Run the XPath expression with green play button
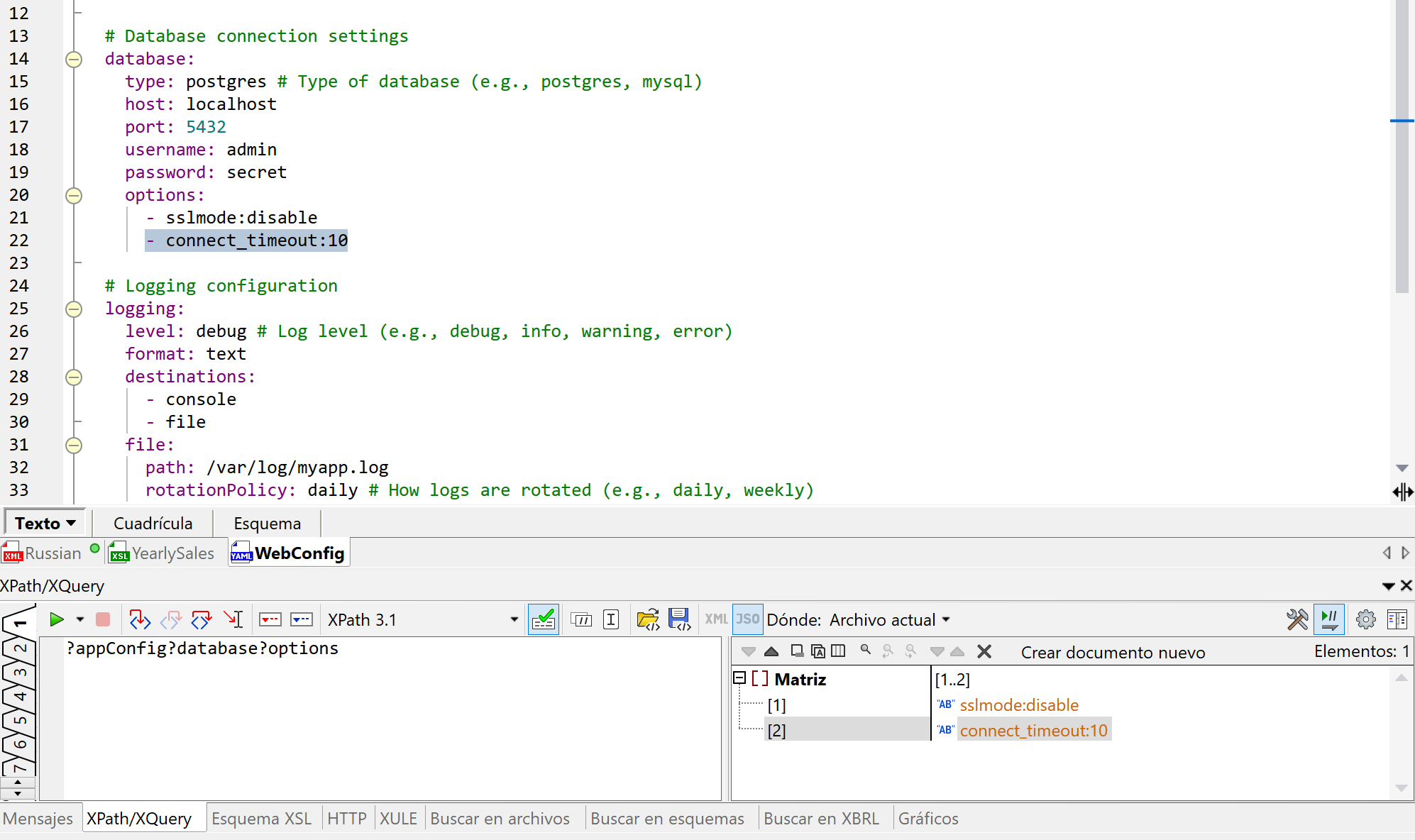This screenshot has height=840, width=1415. point(57,619)
